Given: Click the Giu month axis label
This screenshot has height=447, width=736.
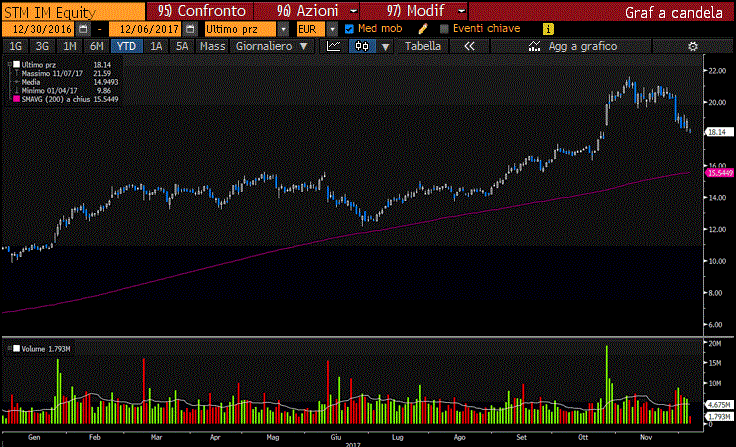Looking at the screenshot, I should [336, 437].
